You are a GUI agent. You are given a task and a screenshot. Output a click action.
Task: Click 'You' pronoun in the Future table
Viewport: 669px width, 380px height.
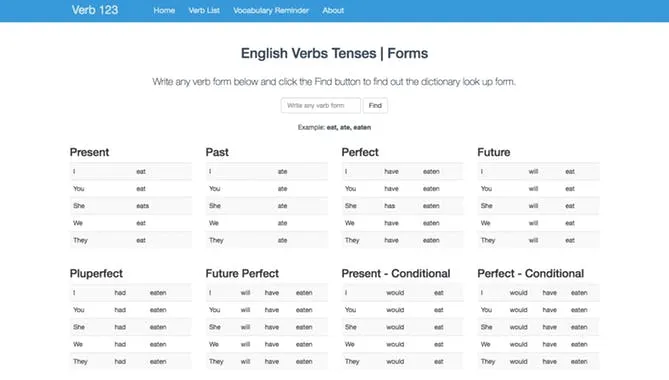tap(486, 189)
